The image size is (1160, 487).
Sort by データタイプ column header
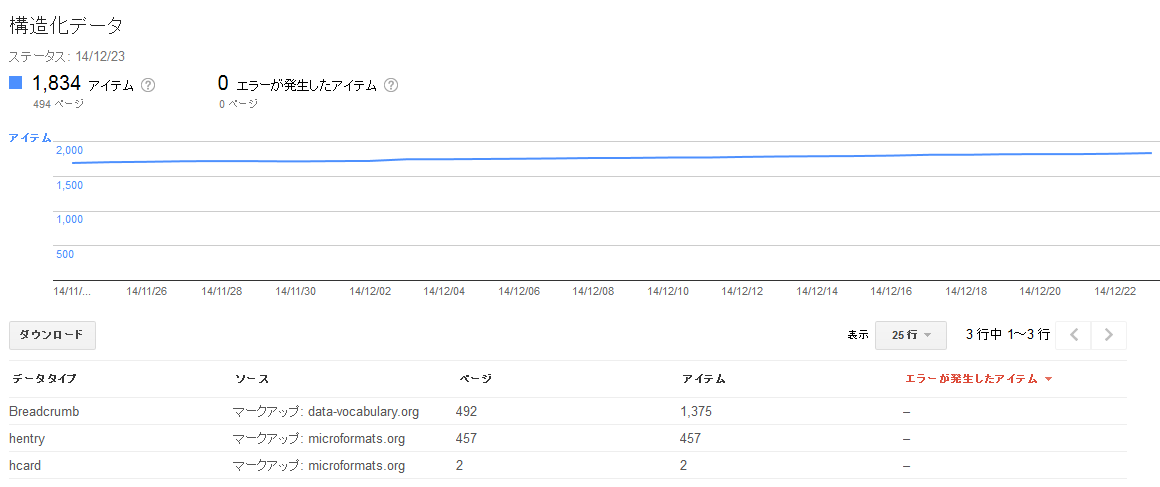tap(44, 379)
